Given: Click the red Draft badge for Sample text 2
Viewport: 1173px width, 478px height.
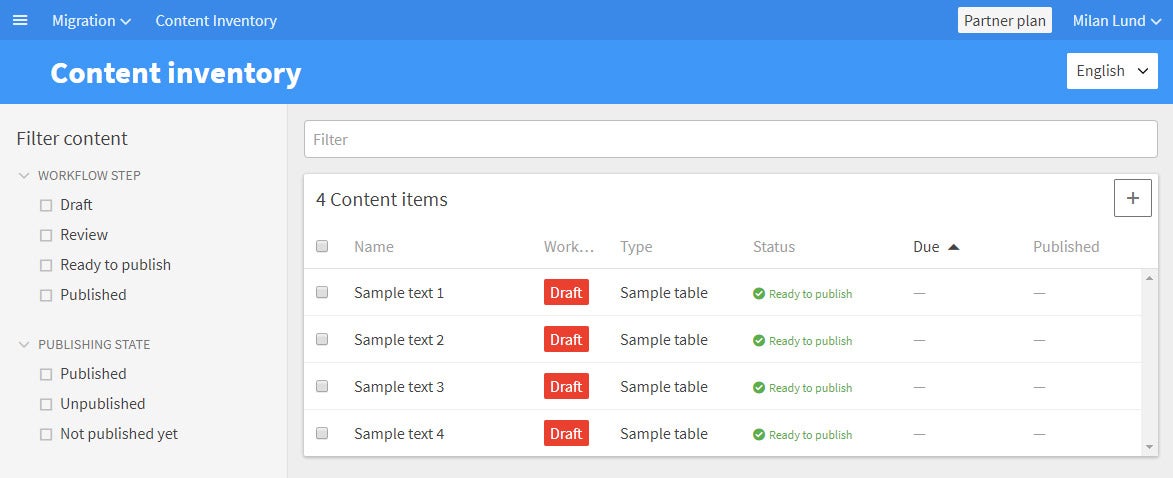Looking at the screenshot, I should pos(566,340).
